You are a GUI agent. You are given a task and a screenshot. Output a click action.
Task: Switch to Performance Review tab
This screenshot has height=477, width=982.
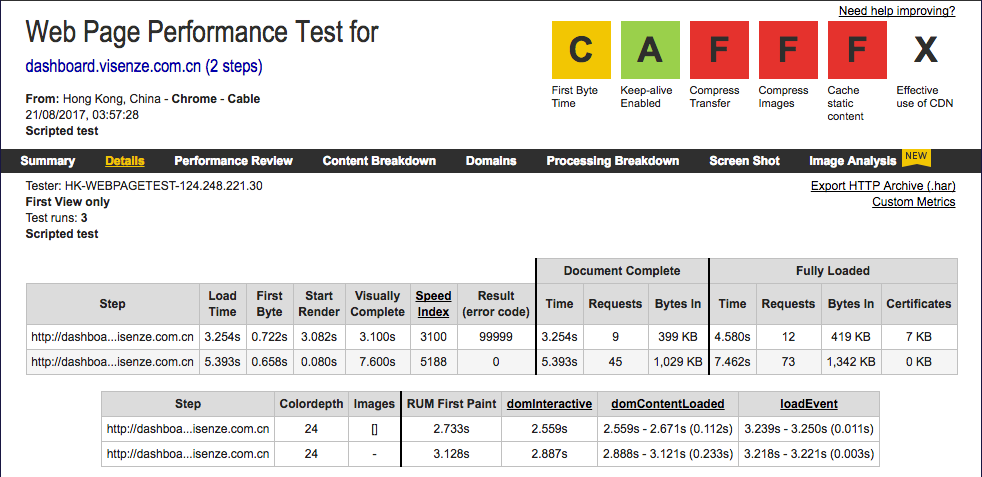tap(233, 161)
